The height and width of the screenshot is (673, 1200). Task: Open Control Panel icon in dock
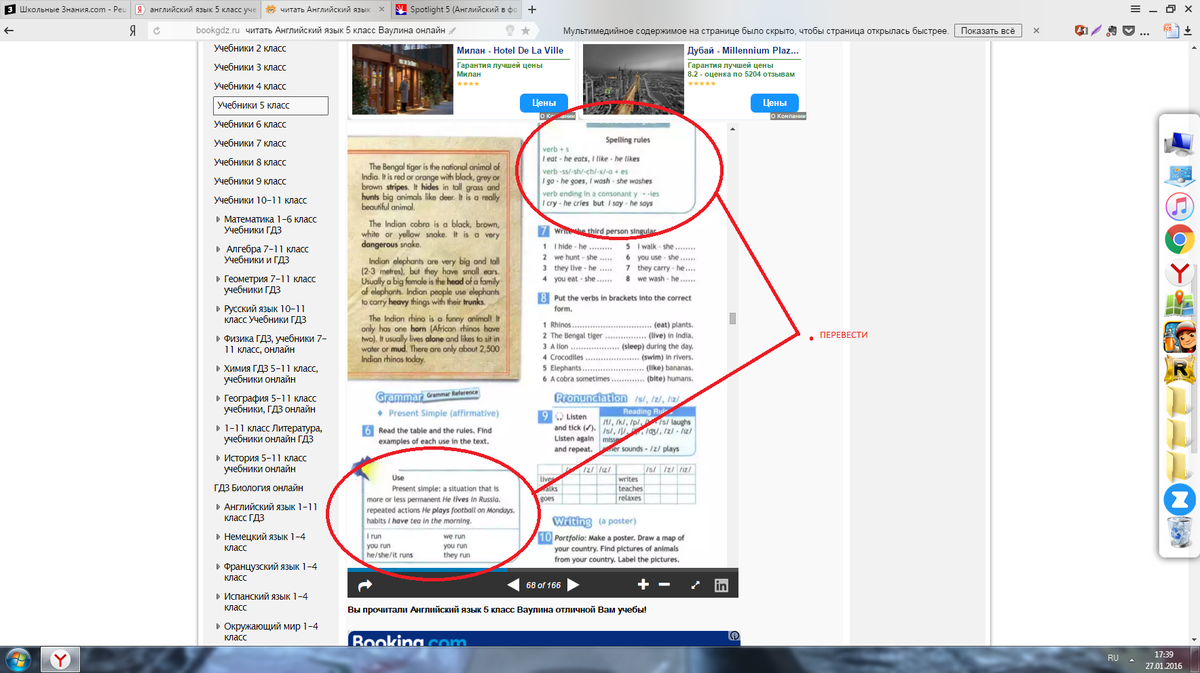[x=1179, y=175]
